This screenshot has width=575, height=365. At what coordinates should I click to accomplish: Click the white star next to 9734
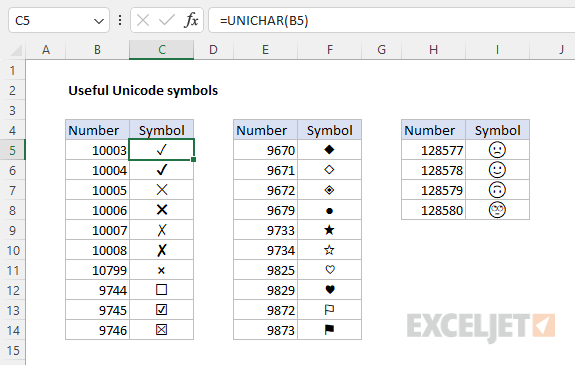[329, 250]
